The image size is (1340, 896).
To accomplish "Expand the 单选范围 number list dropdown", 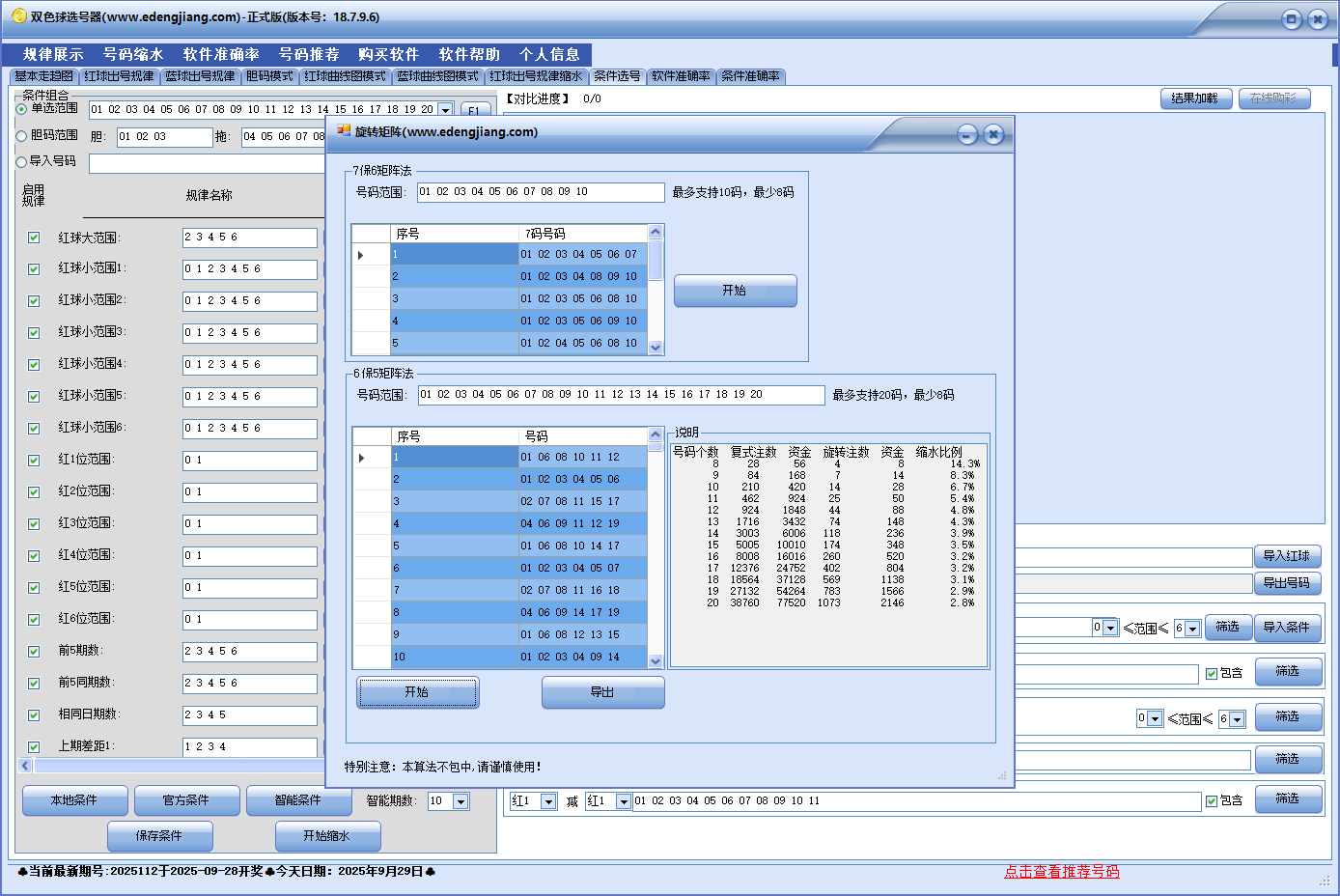I will (x=445, y=110).
